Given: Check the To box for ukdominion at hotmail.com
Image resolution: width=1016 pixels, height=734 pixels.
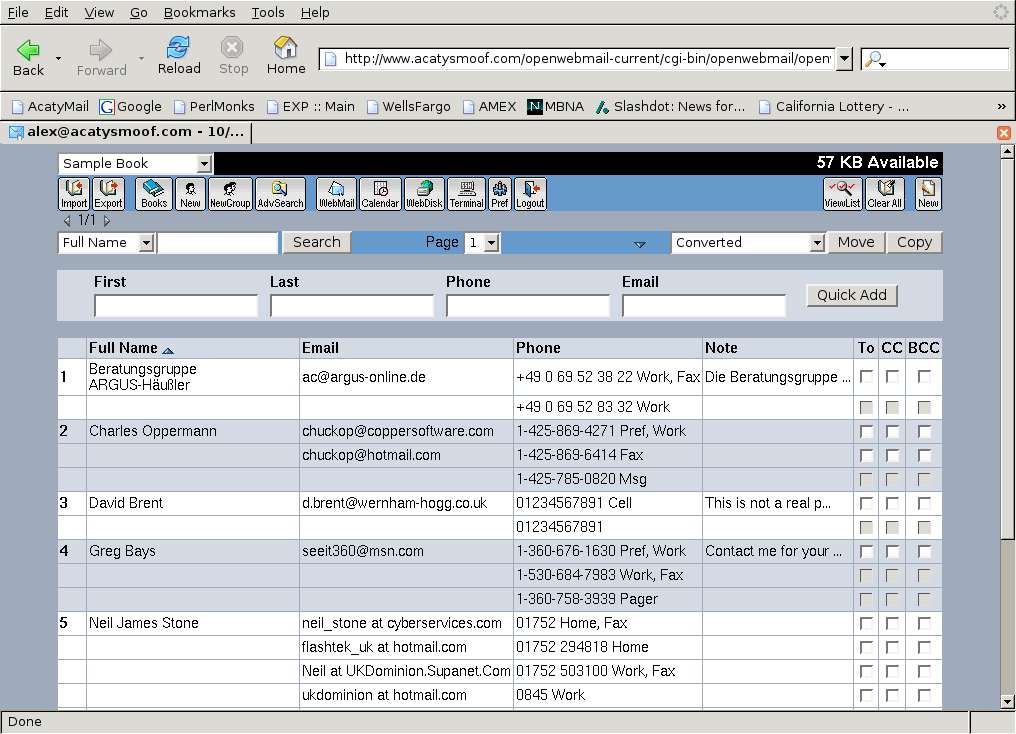Looking at the screenshot, I should click(x=866, y=695).
